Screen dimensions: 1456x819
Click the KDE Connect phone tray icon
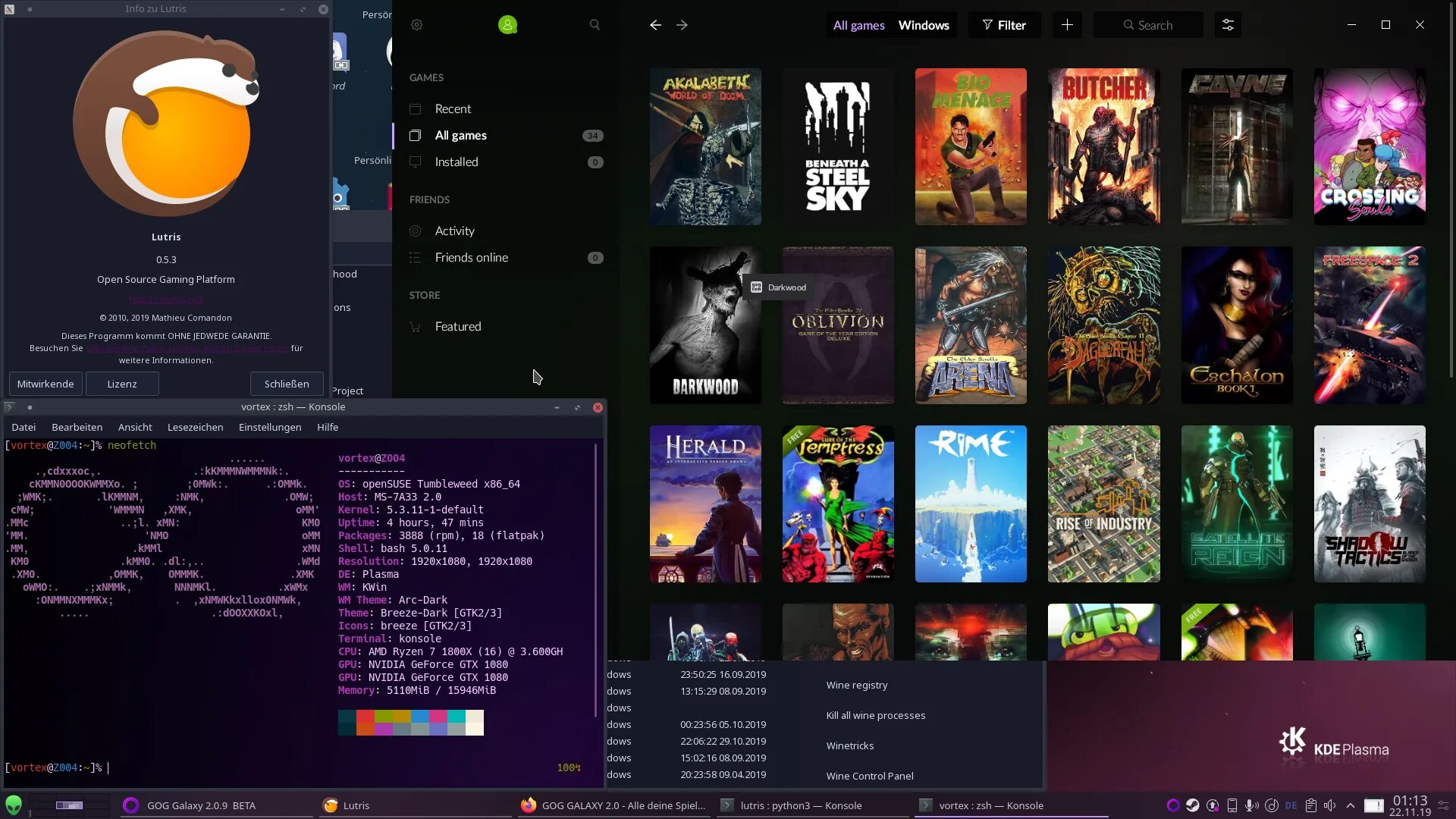click(1232, 805)
